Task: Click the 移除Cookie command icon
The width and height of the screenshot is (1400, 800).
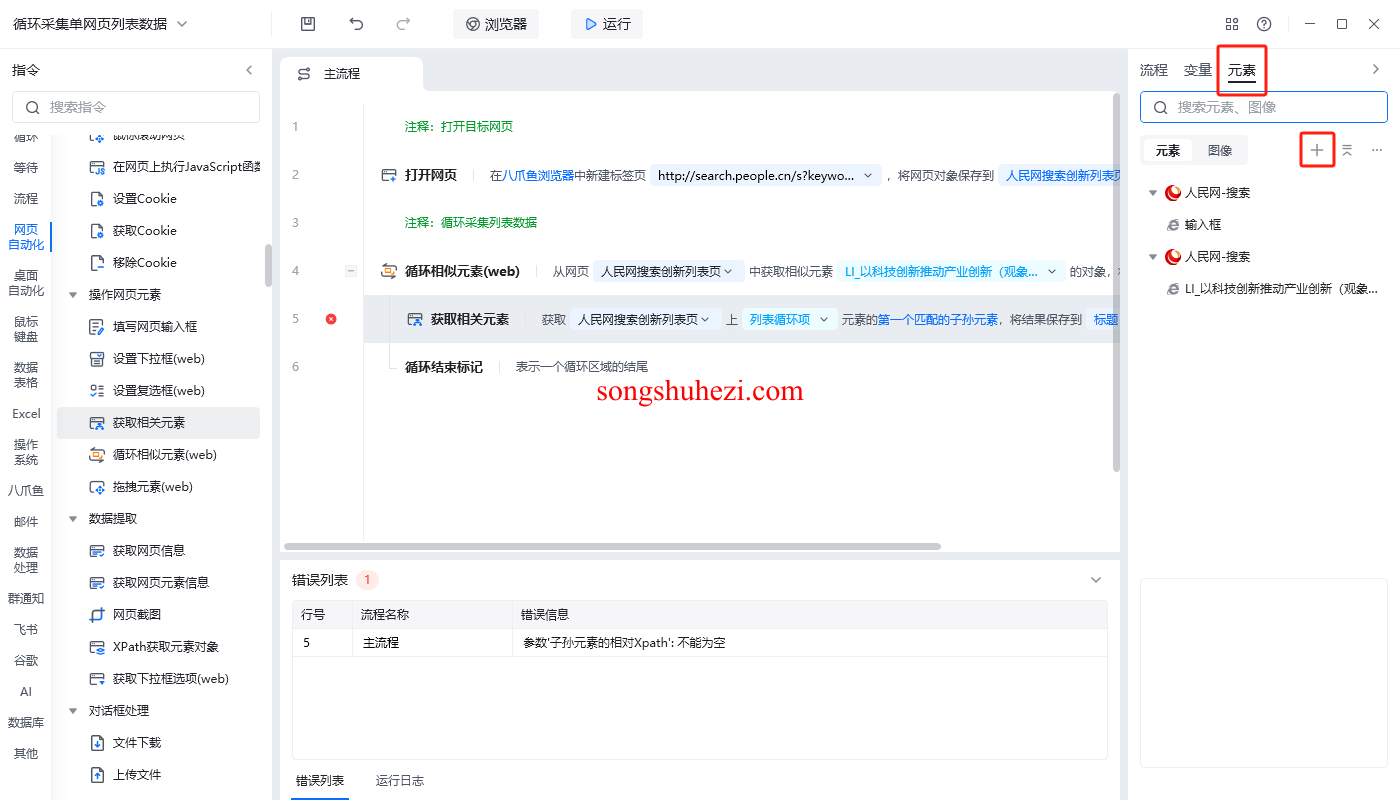Action: [x=97, y=263]
